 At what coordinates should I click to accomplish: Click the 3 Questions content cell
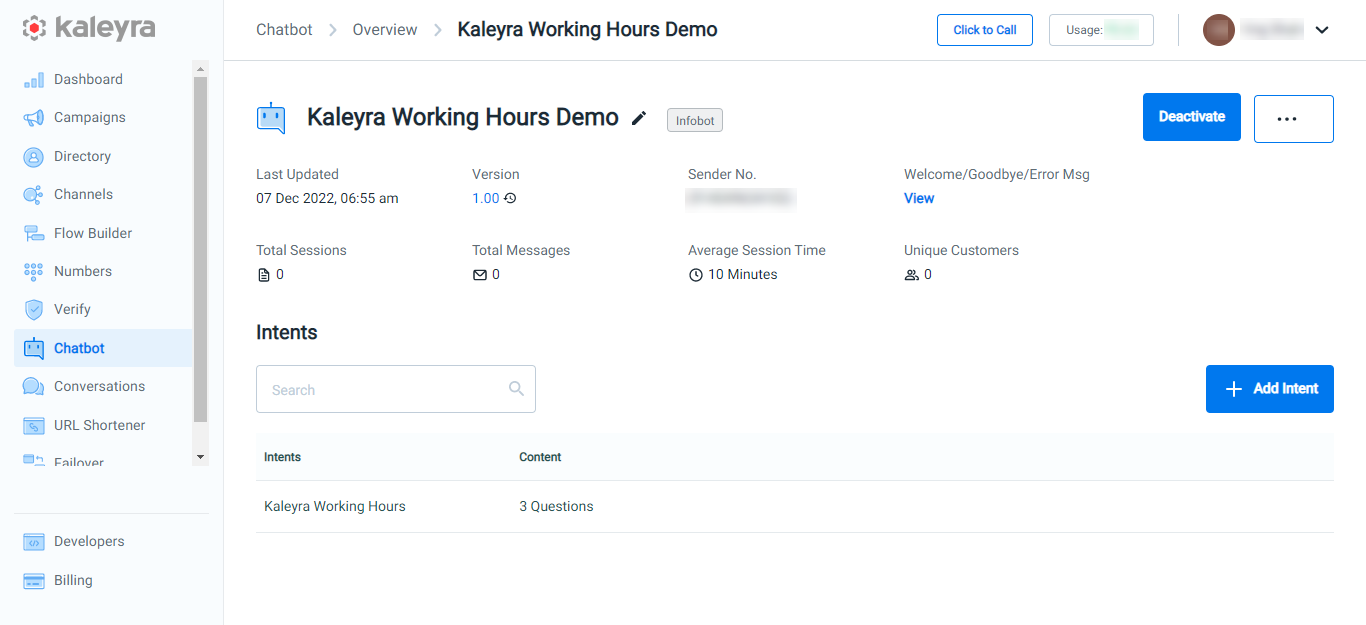(x=556, y=507)
